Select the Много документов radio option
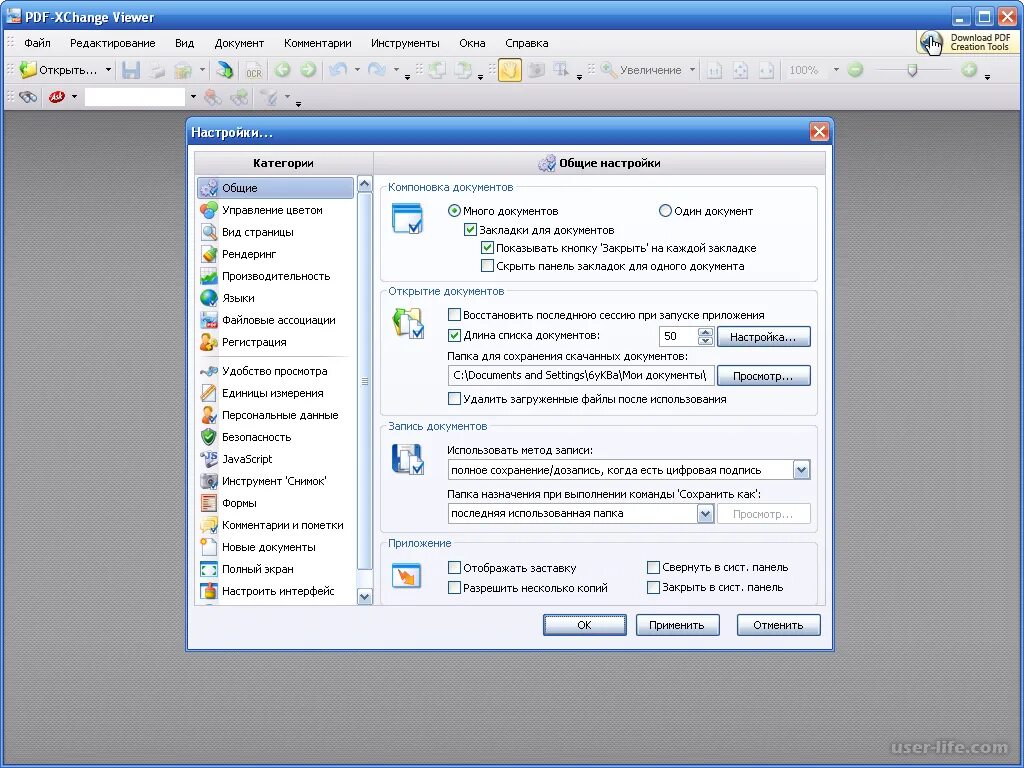The height and width of the screenshot is (768, 1024). [x=454, y=211]
